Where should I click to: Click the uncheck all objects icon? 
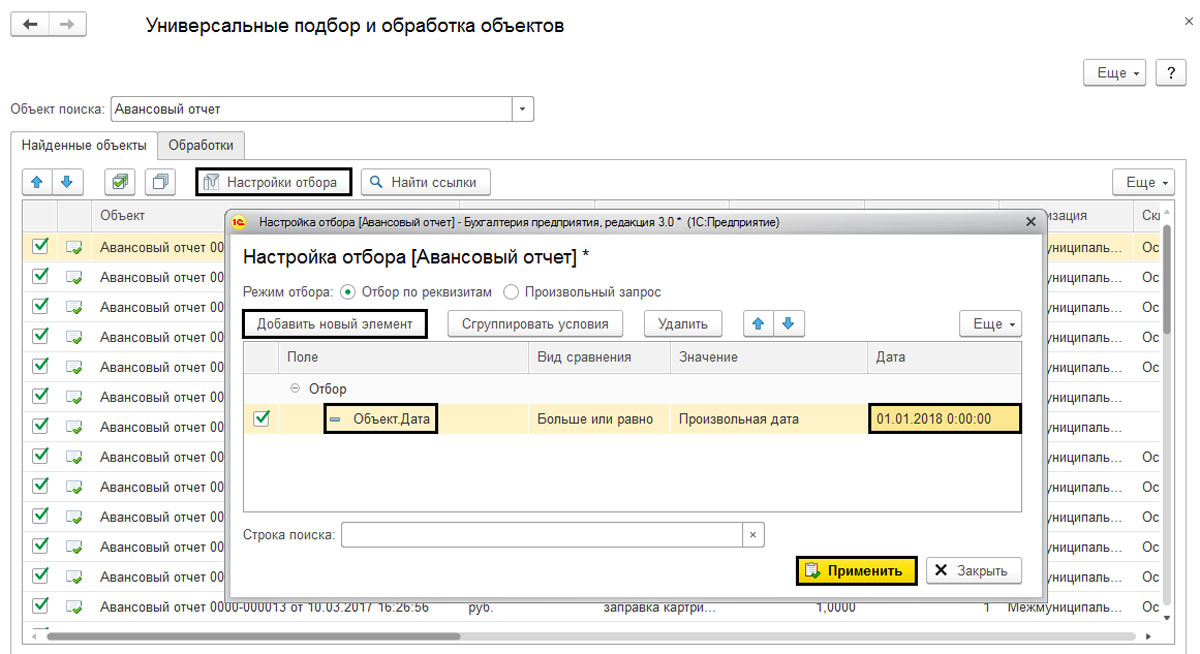point(160,182)
